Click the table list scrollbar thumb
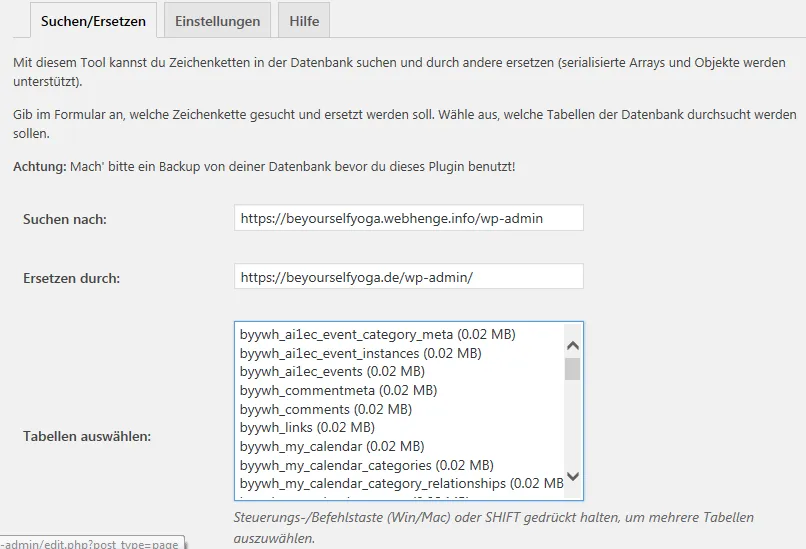 click(x=573, y=369)
